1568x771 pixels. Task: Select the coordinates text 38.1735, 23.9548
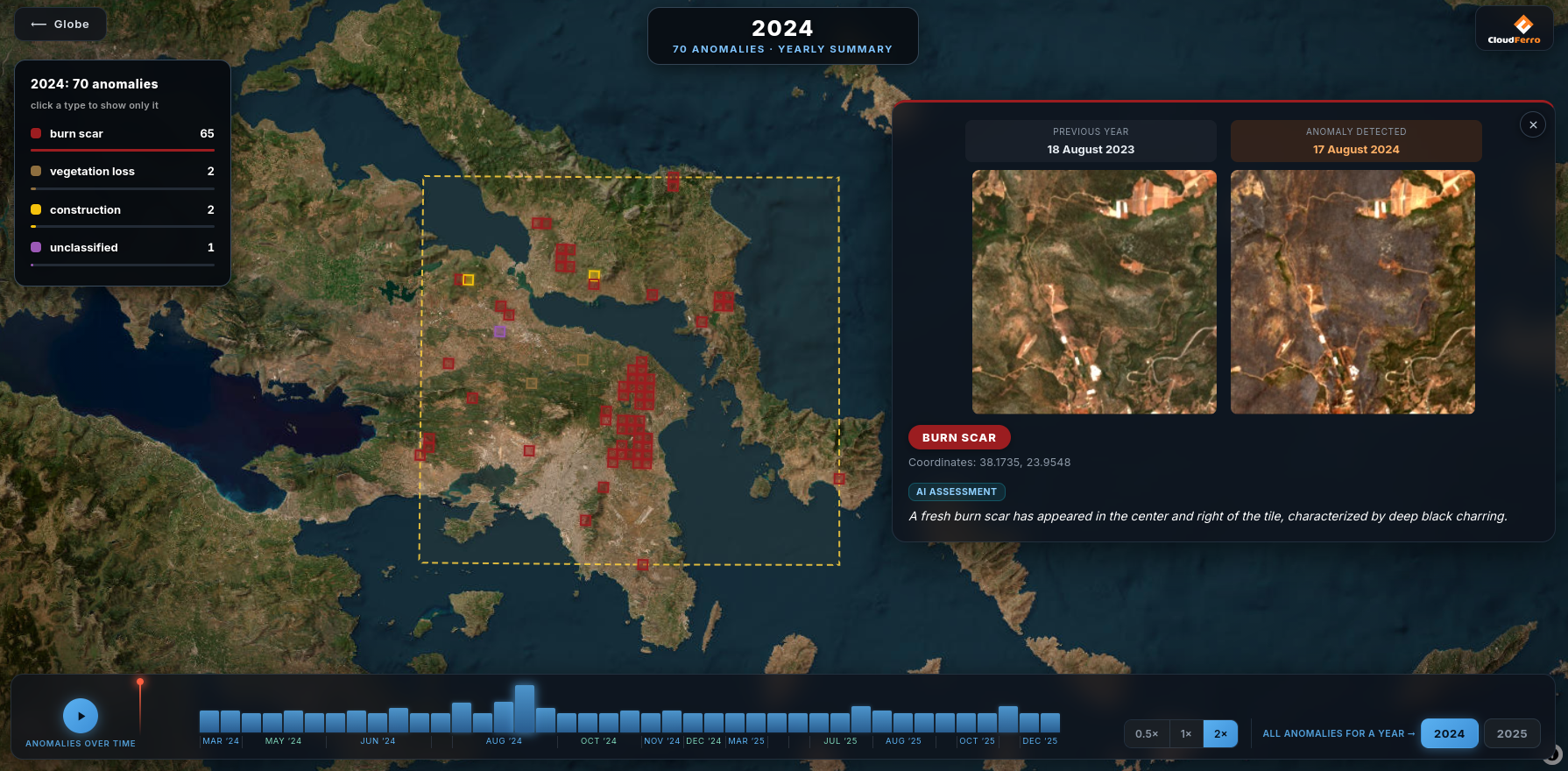point(1025,463)
